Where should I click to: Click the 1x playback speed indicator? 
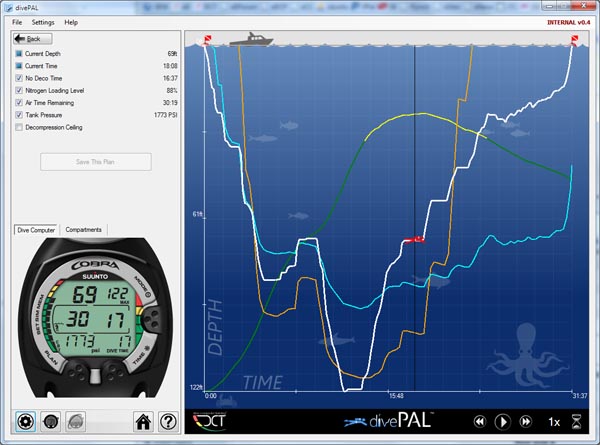coord(554,422)
